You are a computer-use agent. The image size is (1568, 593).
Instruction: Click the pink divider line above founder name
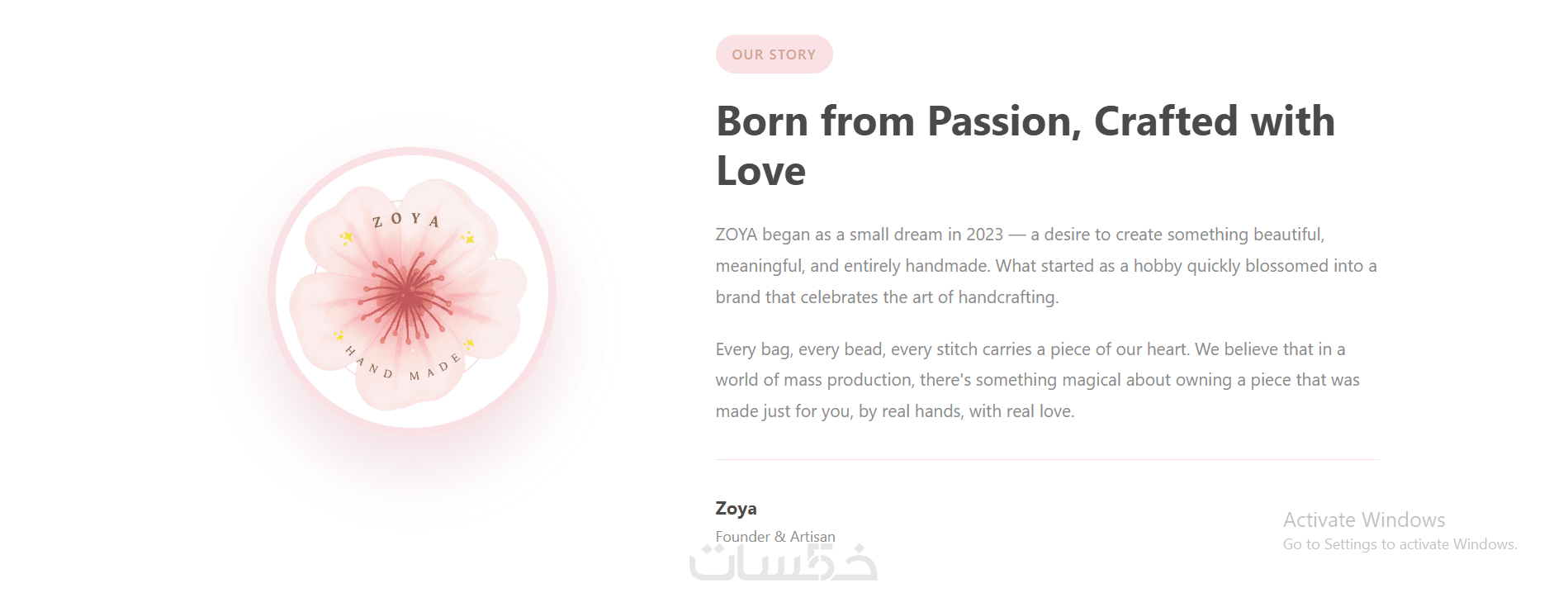point(1047,459)
